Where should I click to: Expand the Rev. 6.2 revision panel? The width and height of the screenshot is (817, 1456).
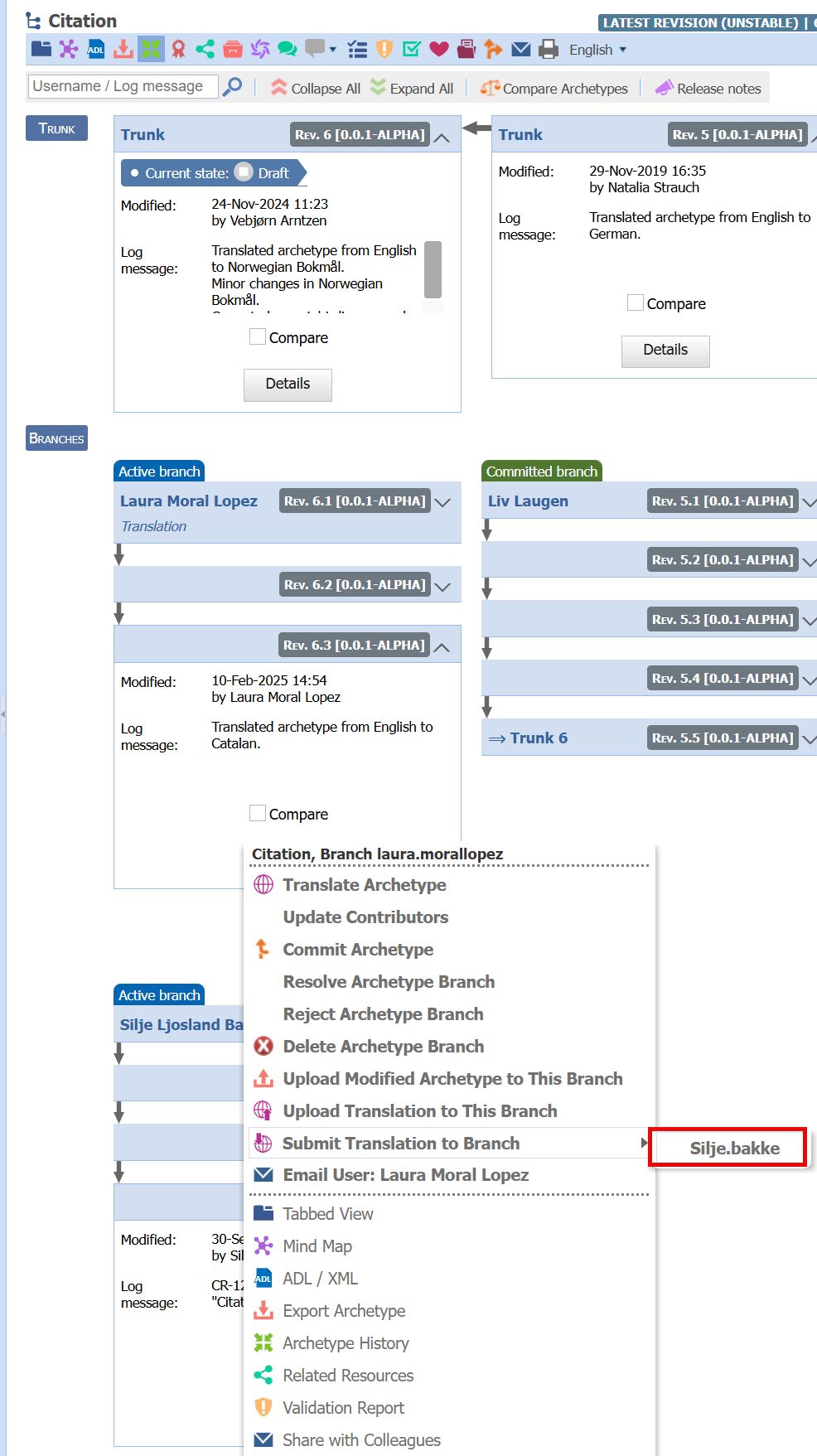tap(442, 586)
